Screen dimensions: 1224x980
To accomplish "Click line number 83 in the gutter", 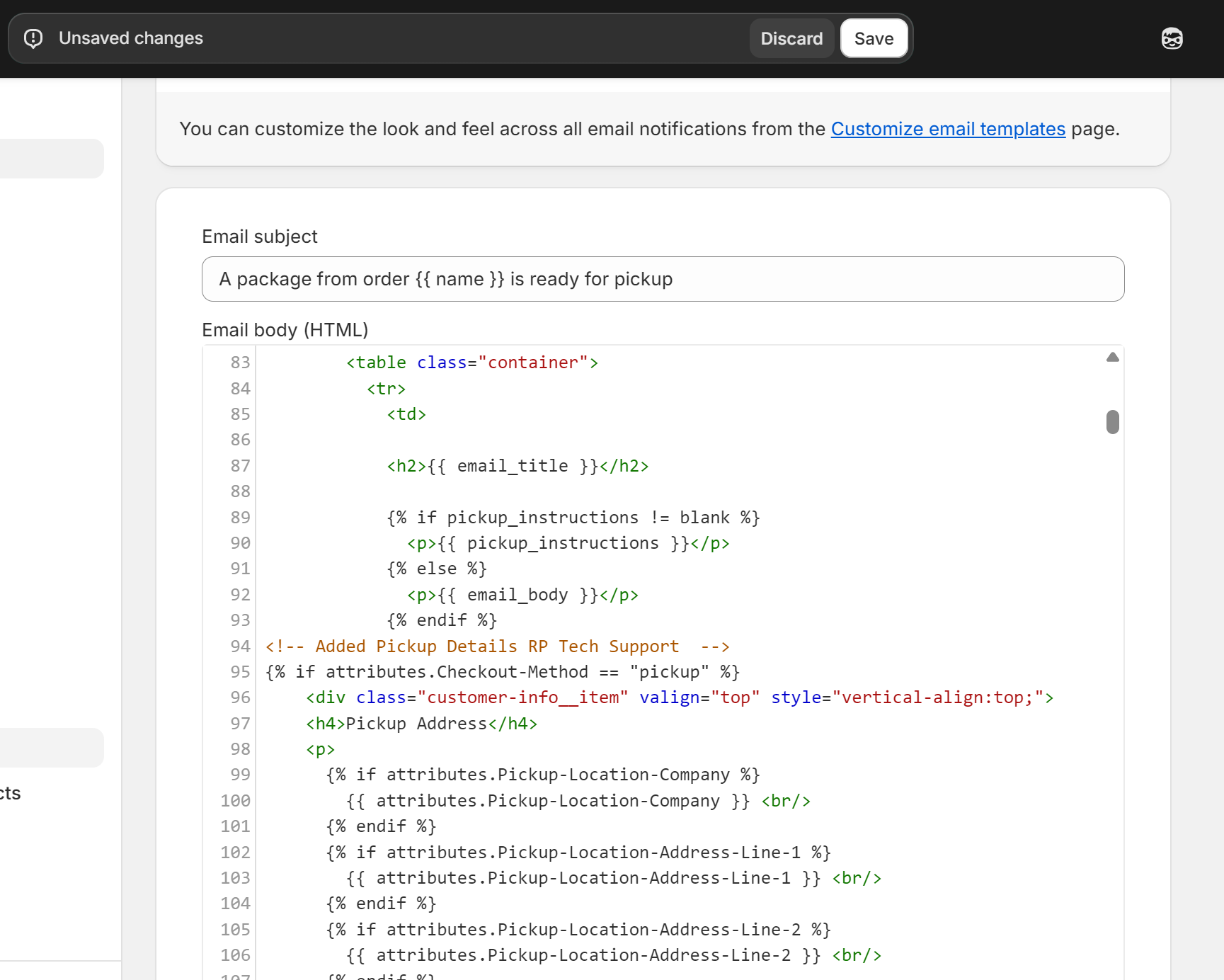I will [x=240, y=363].
